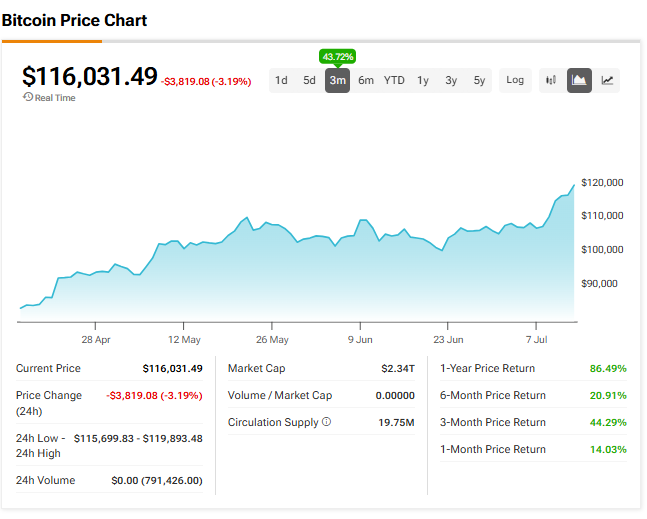647x519 pixels.
Task: Select the area chart view icon
Action: click(x=579, y=80)
